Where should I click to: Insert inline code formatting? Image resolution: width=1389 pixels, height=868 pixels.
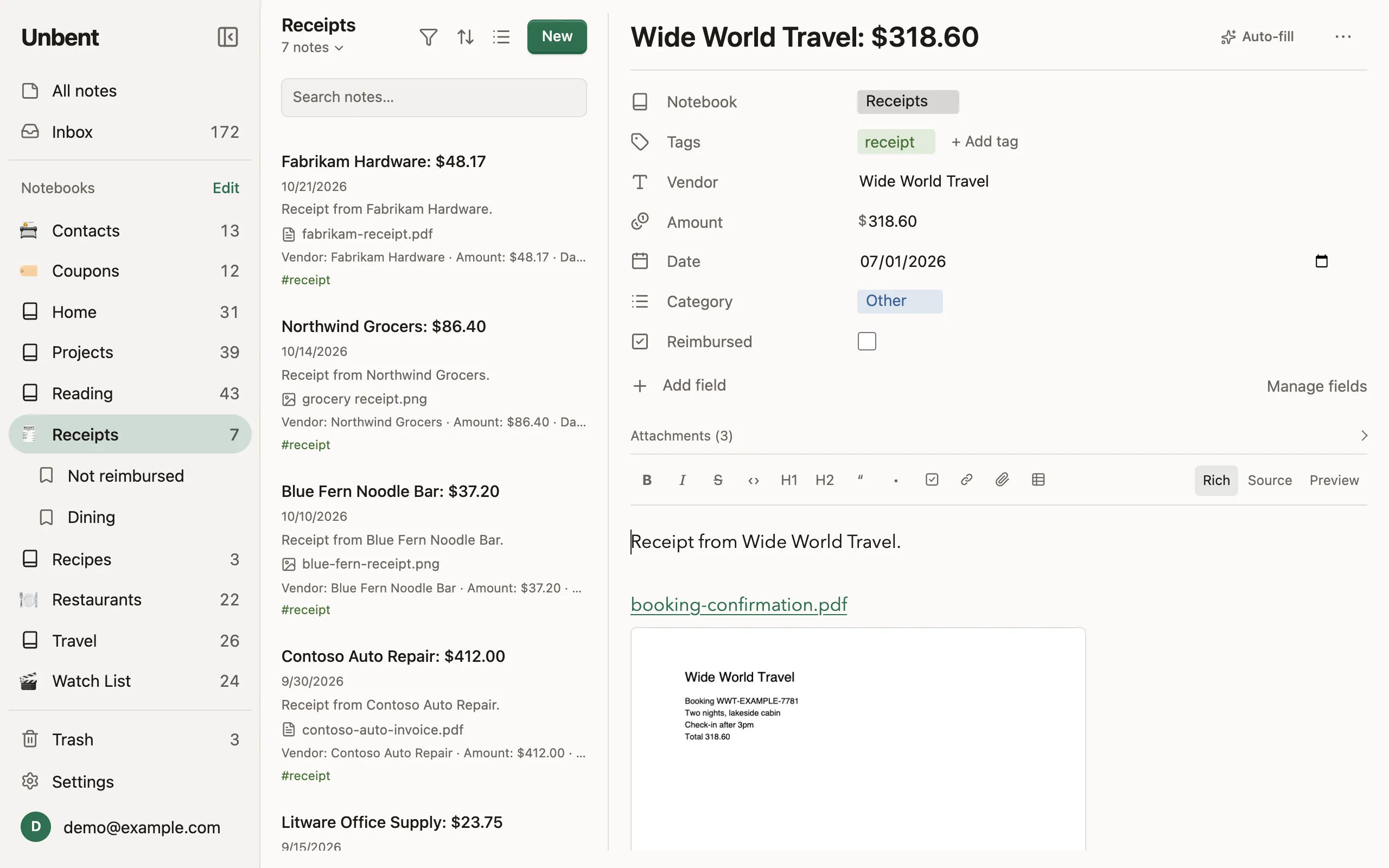click(754, 480)
